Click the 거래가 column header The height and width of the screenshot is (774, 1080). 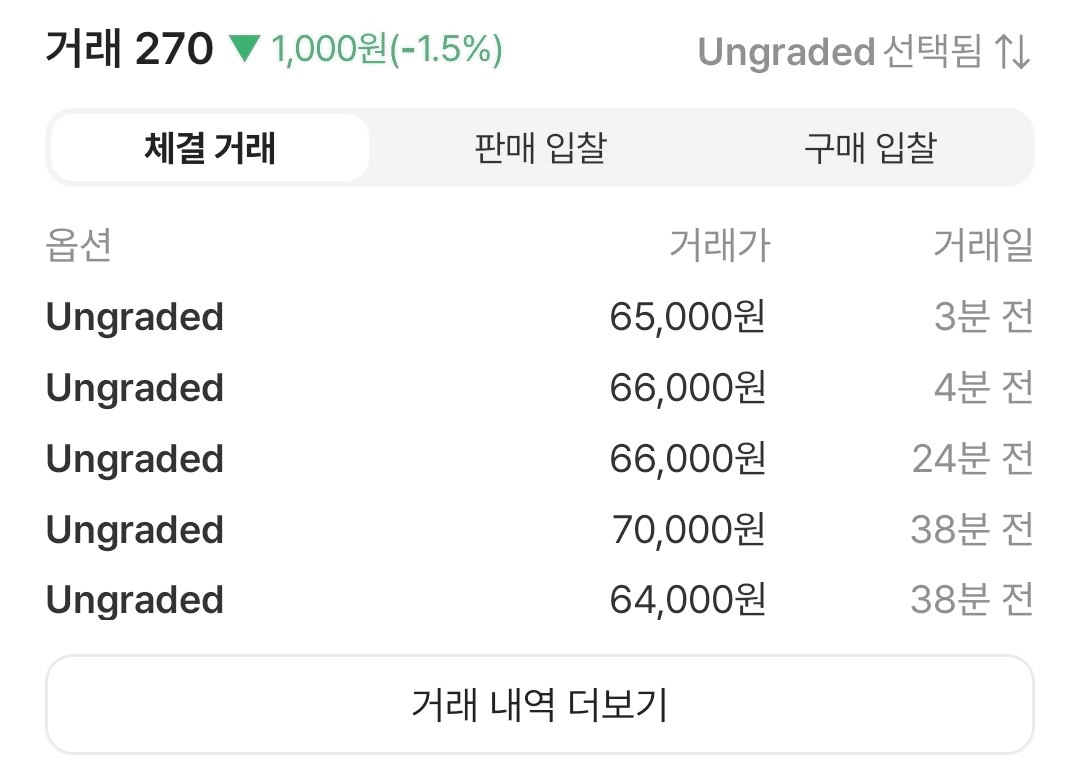pyautogui.click(x=720, y=244)
